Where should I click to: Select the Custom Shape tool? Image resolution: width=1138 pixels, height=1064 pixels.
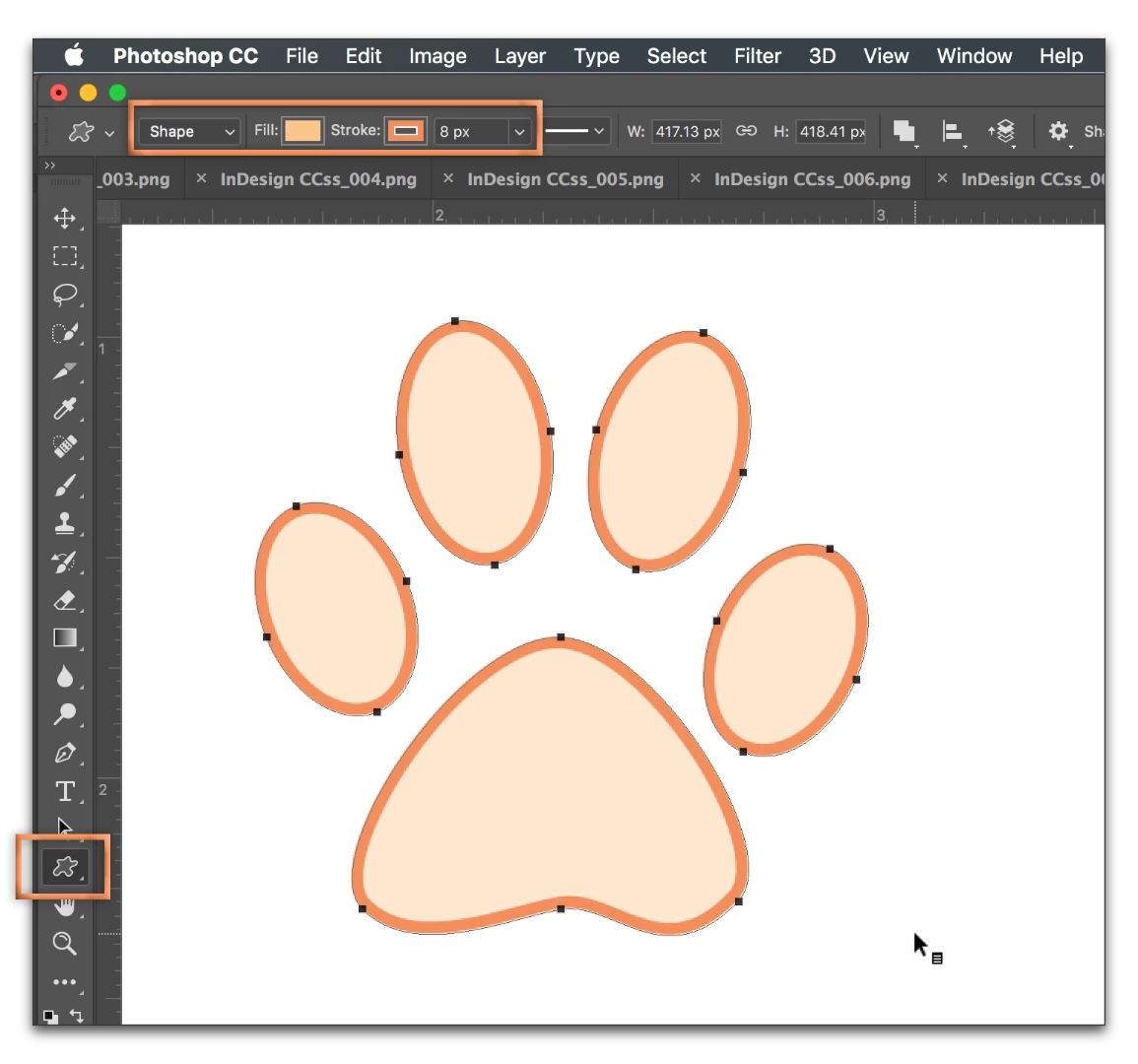coord(65,867)
